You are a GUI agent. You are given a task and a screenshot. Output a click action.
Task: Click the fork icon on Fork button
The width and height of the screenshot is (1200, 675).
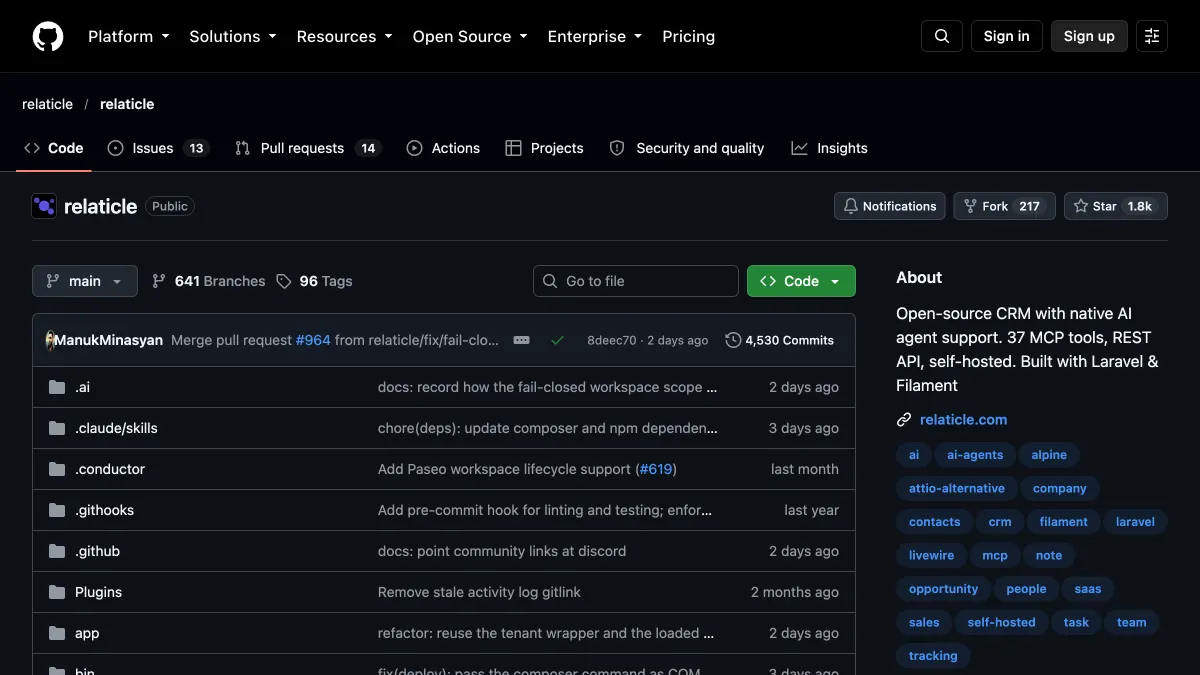pyautogui.click(x=970, y=206)
